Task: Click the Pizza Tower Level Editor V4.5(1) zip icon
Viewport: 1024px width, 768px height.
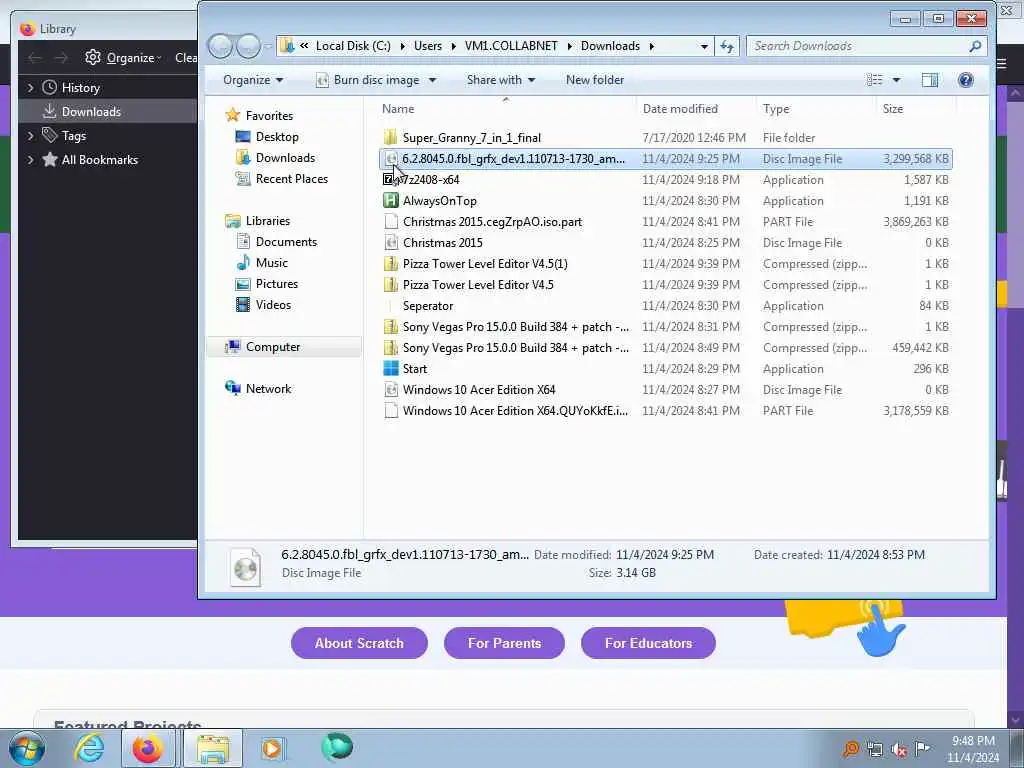Action: pyautogui.click(x=391, y=264)
